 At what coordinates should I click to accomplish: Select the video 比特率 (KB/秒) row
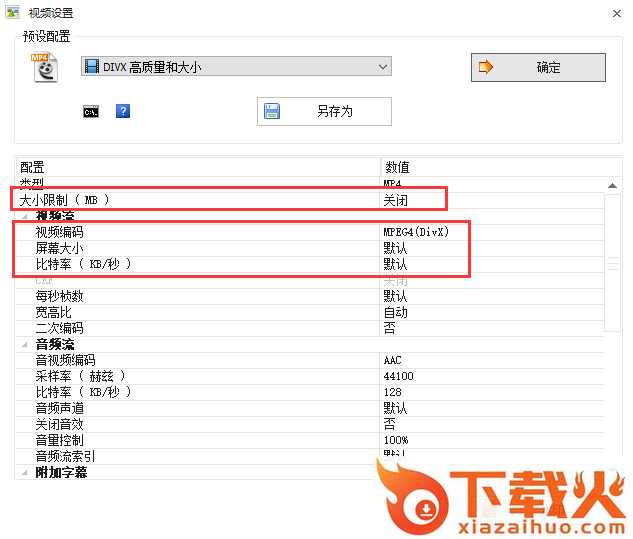pyautogui.click(x=83, y=264)
